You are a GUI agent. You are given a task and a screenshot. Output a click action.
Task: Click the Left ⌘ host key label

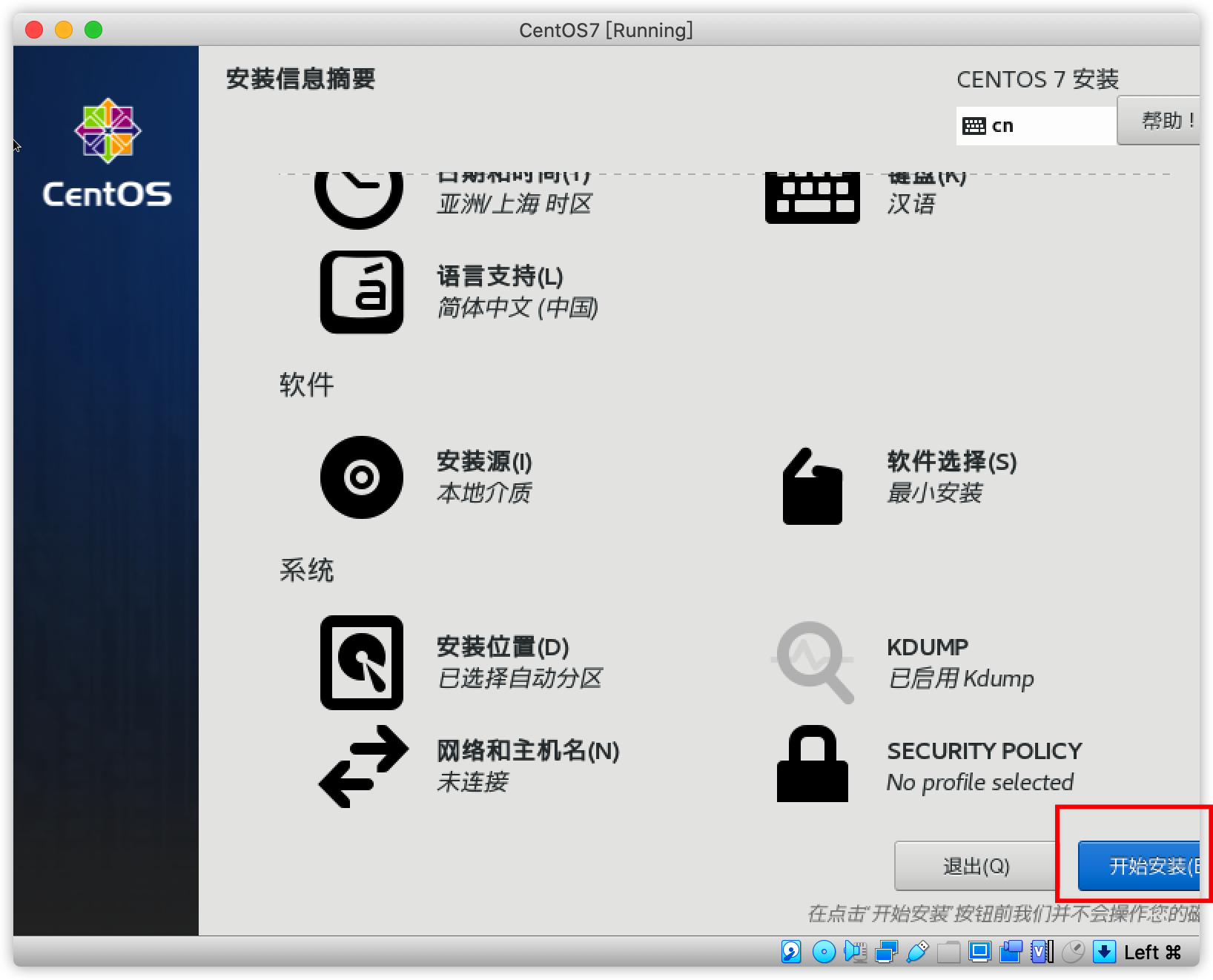click(x=1152, y=953)
